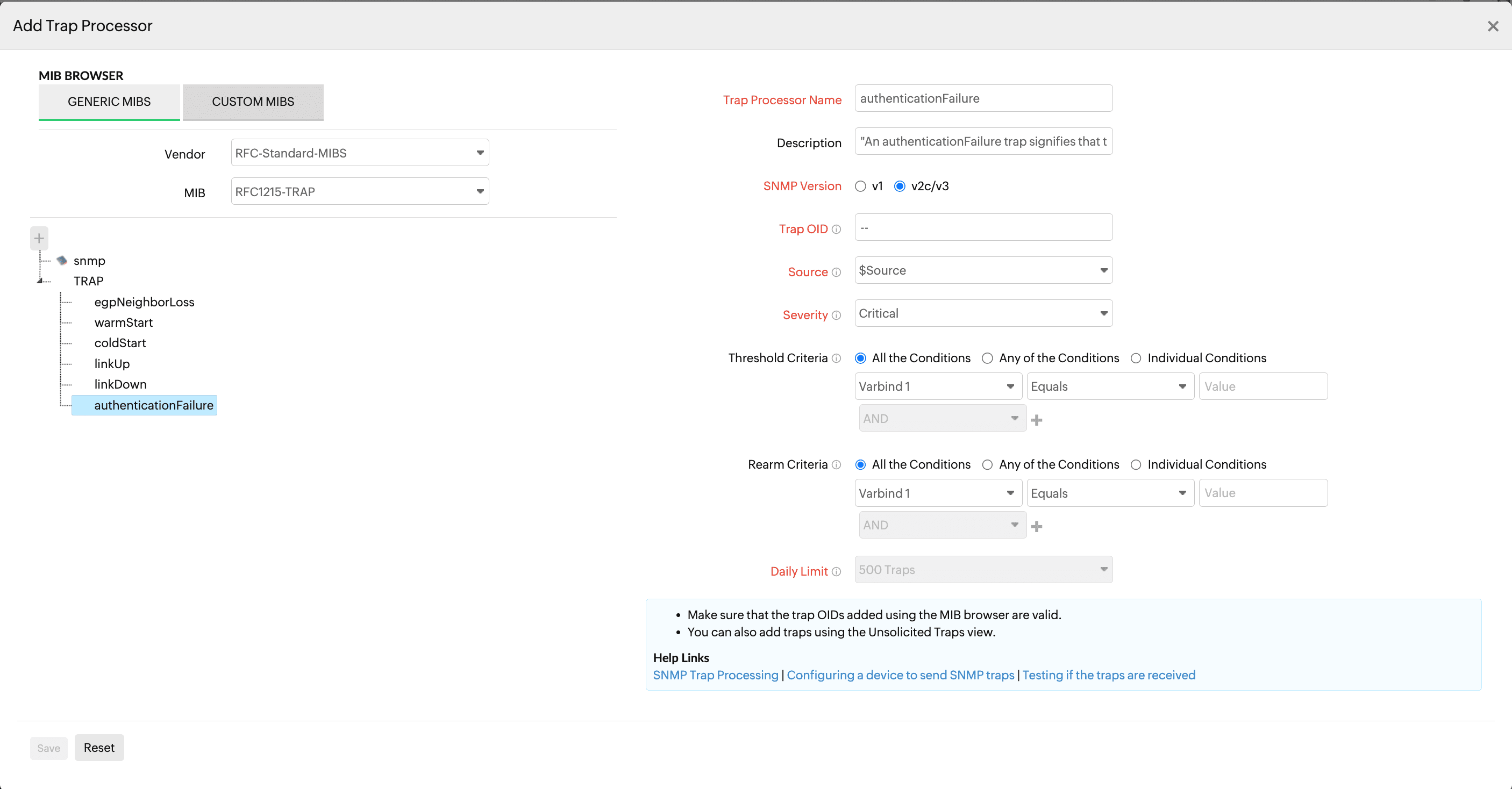
Task: Click the plus icon above the MIB tree
Action: click(39, 238)
